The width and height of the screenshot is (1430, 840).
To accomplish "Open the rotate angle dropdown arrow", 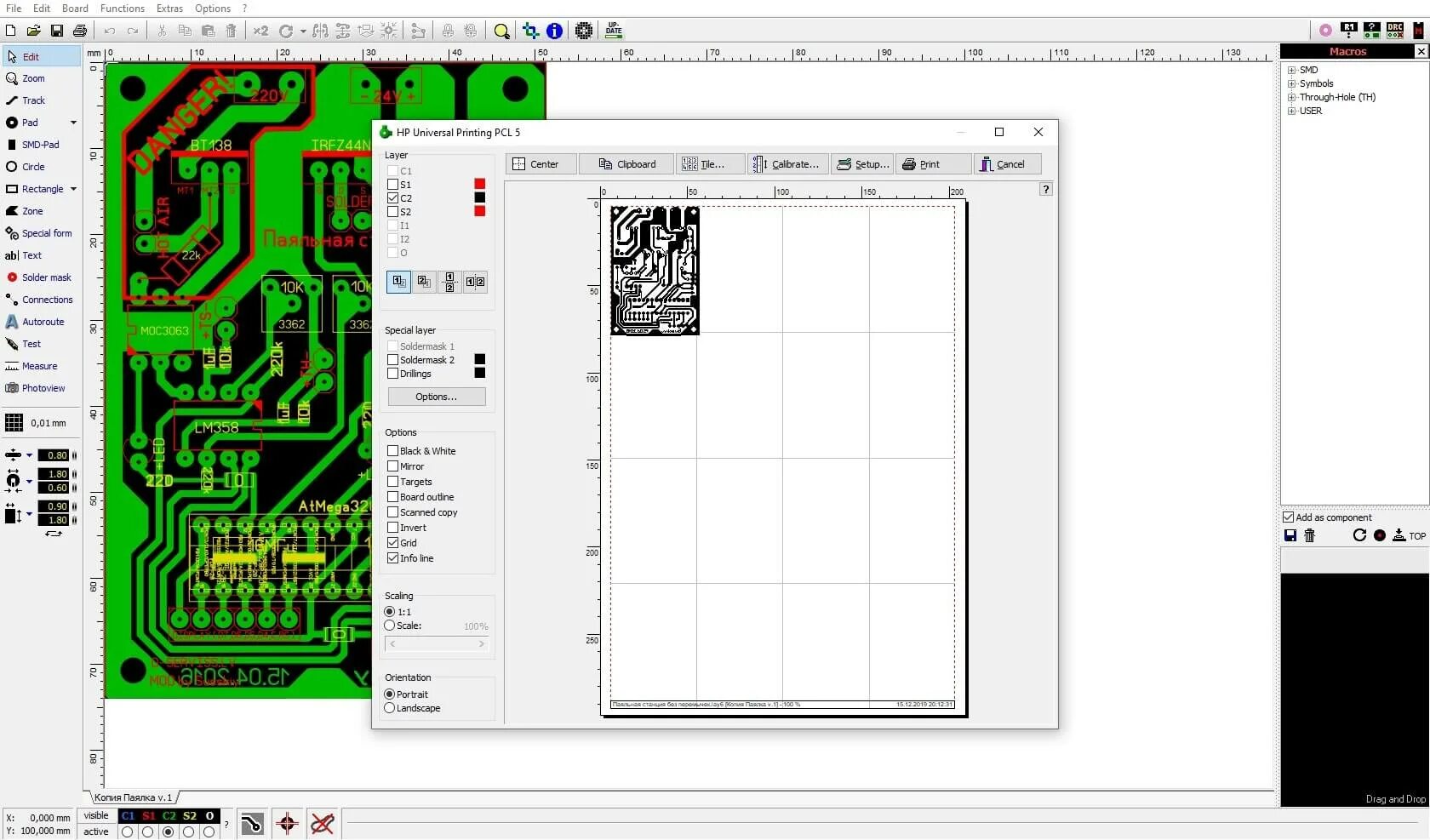I will click(x=303, y=31).
